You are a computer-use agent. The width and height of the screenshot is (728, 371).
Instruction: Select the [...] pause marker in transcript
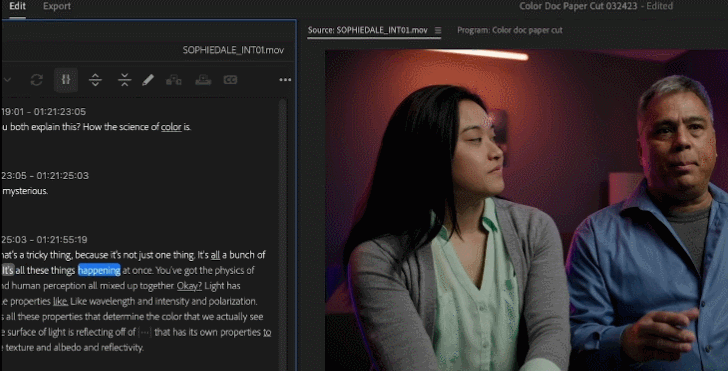coord(145,332)
